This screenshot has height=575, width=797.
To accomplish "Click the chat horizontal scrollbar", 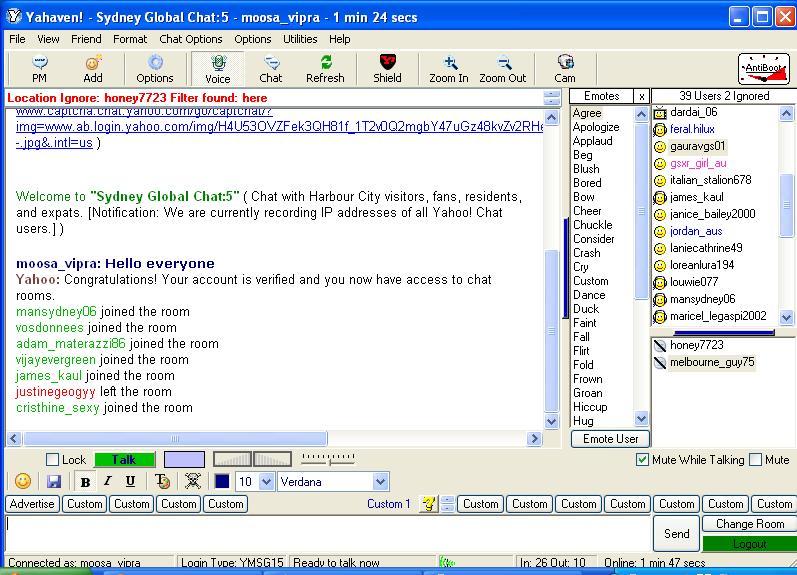I will click(175, 438).
